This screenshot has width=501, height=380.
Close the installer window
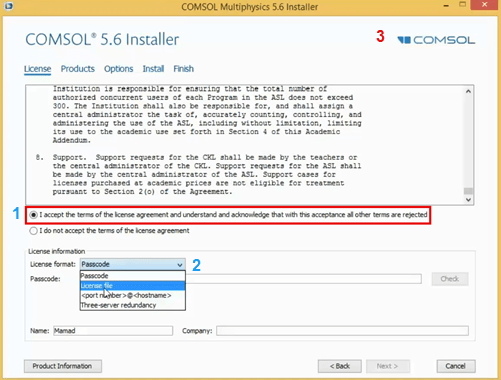pos(485,5)
